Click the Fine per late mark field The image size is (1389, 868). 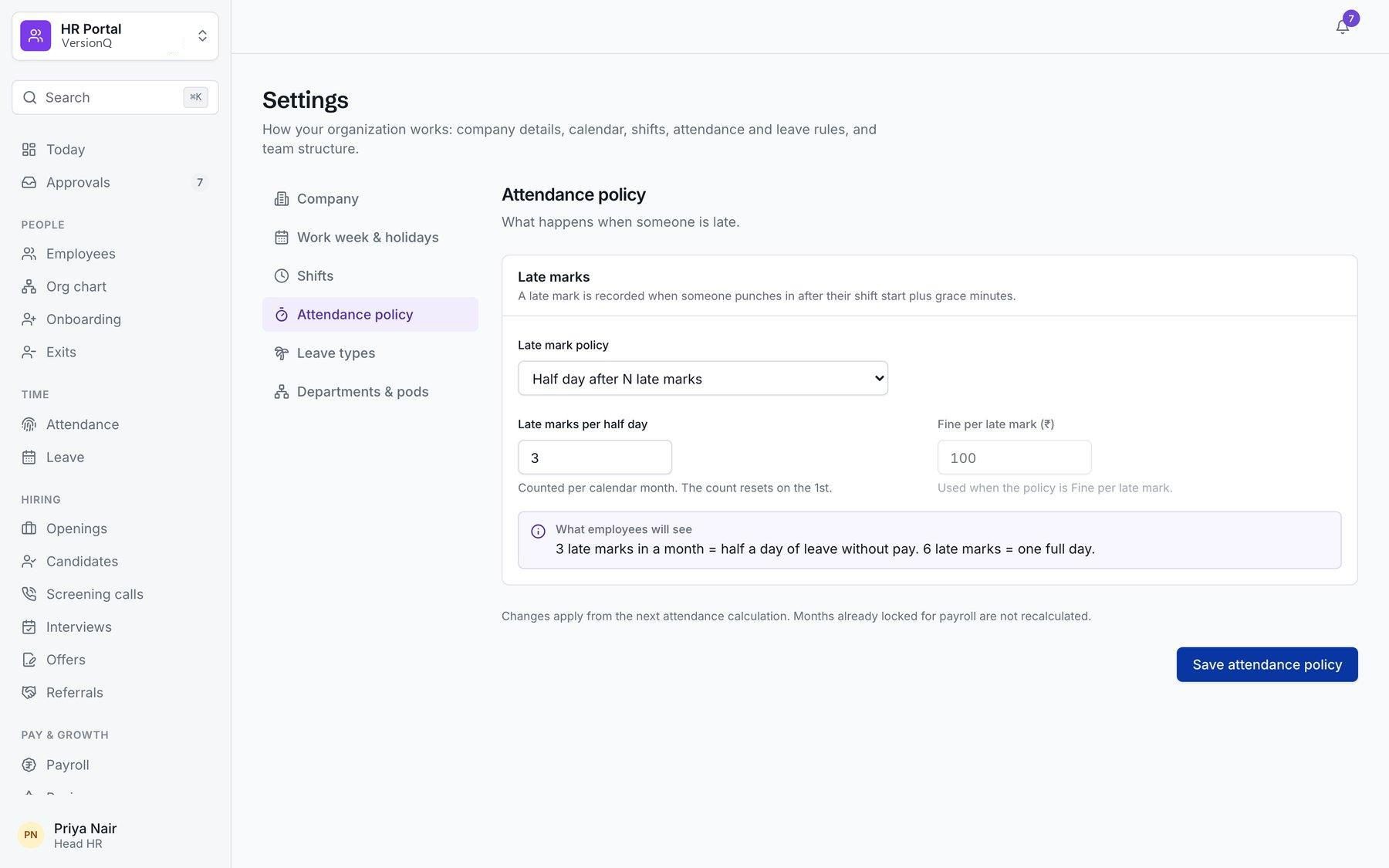tap(1015, 458)
